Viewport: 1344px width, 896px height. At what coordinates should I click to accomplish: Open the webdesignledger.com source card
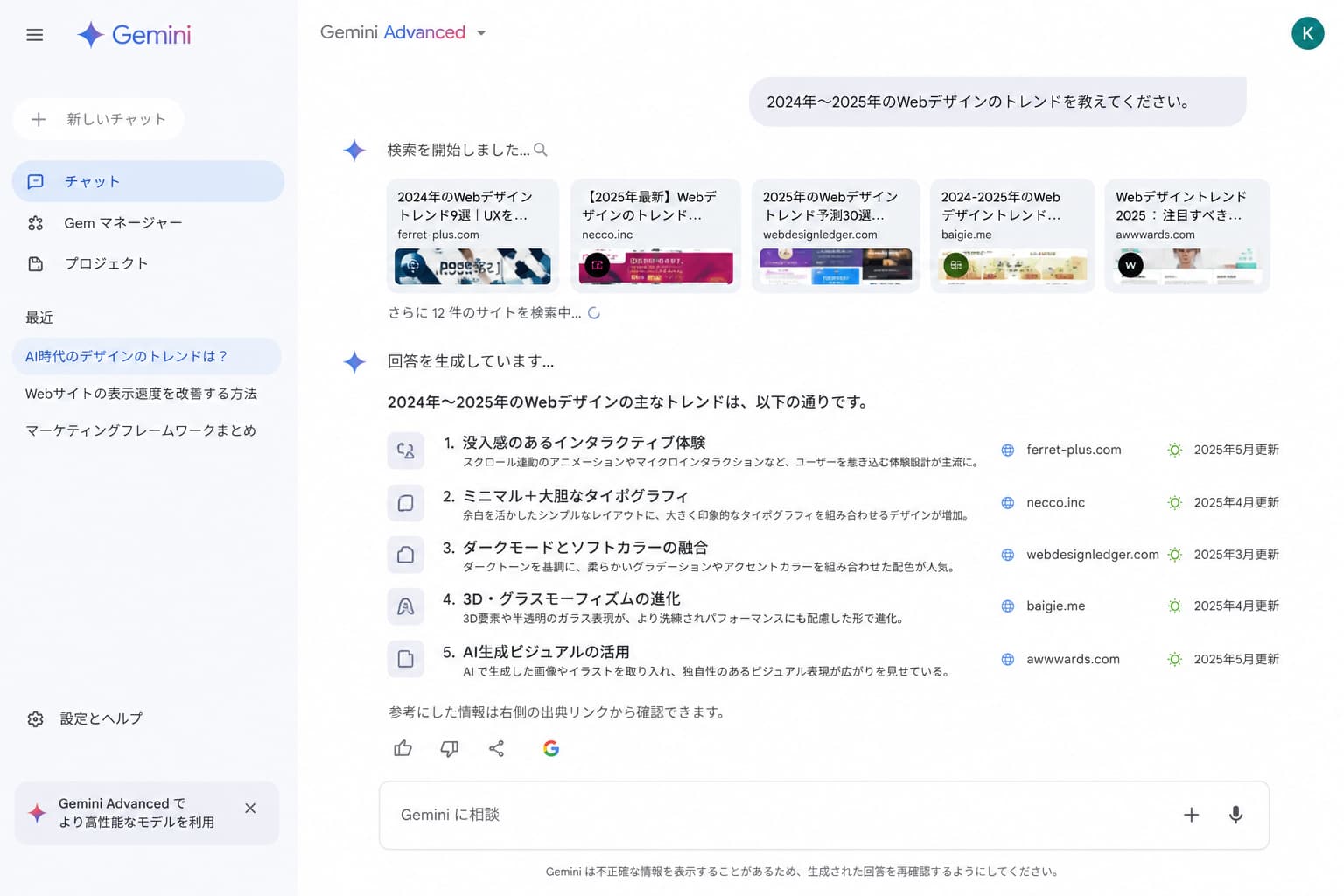[x=836, y=235]
